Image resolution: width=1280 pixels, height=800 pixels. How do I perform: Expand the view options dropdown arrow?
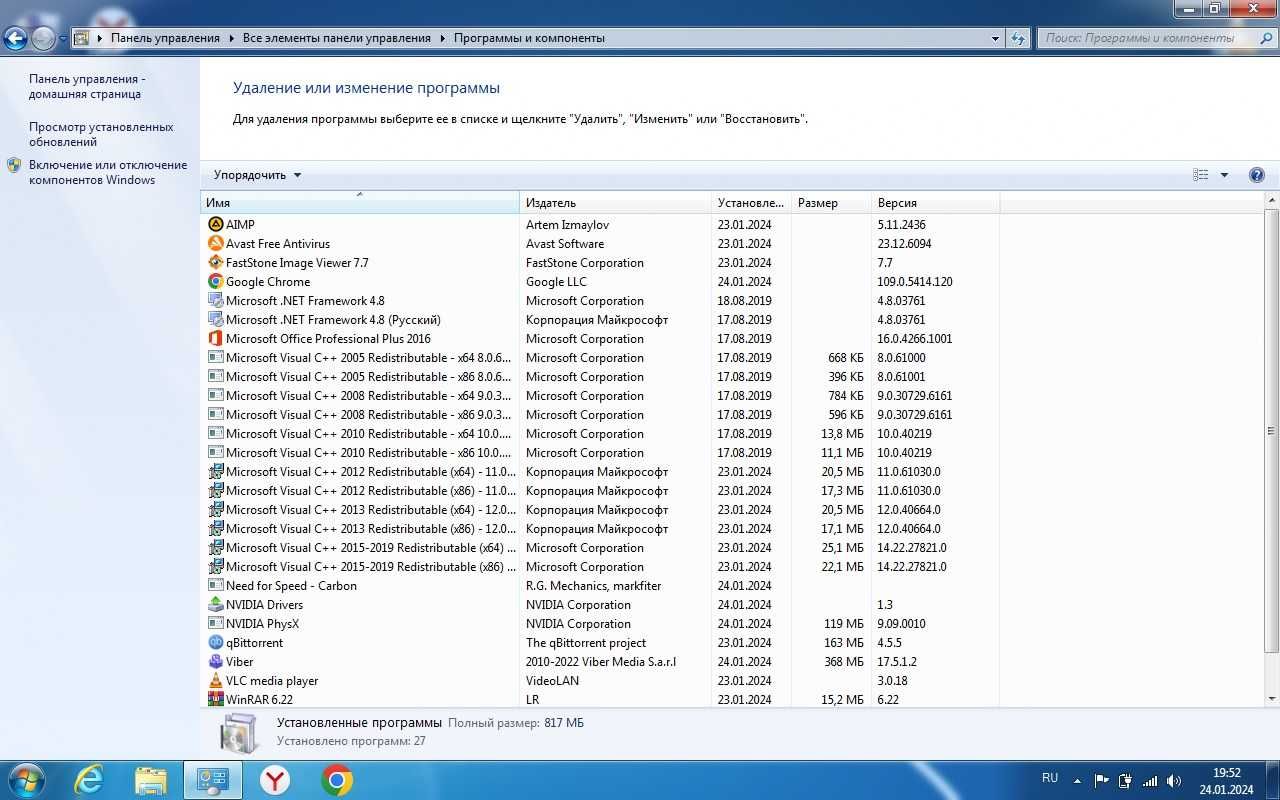(x=1224, y=175)
